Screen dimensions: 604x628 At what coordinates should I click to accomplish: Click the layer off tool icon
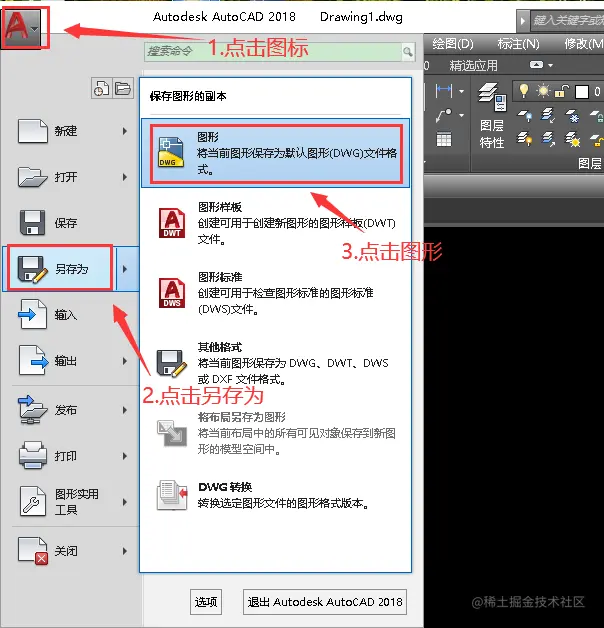tap(524, 115)
